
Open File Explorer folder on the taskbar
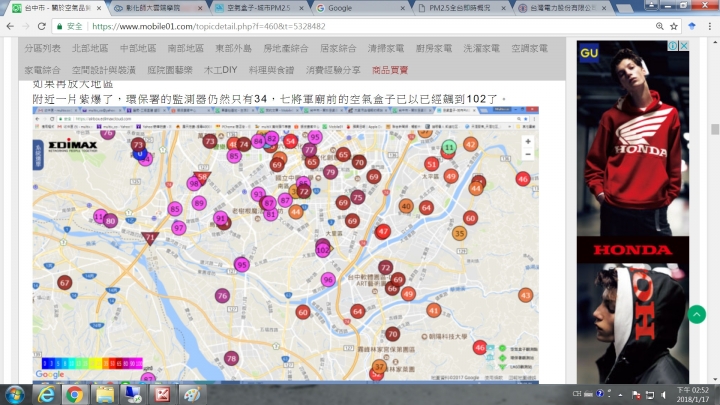coord(104,395)
